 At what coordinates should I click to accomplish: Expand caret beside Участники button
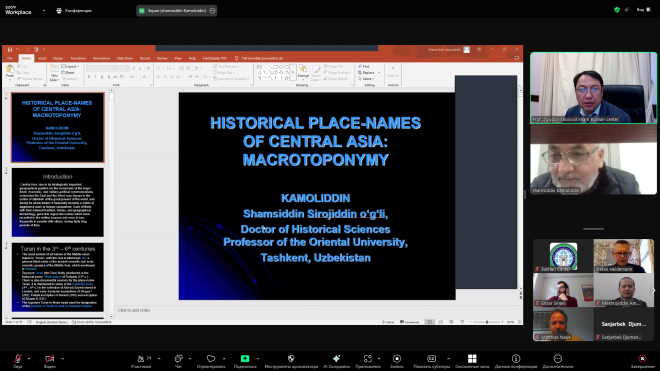(159, 359)
